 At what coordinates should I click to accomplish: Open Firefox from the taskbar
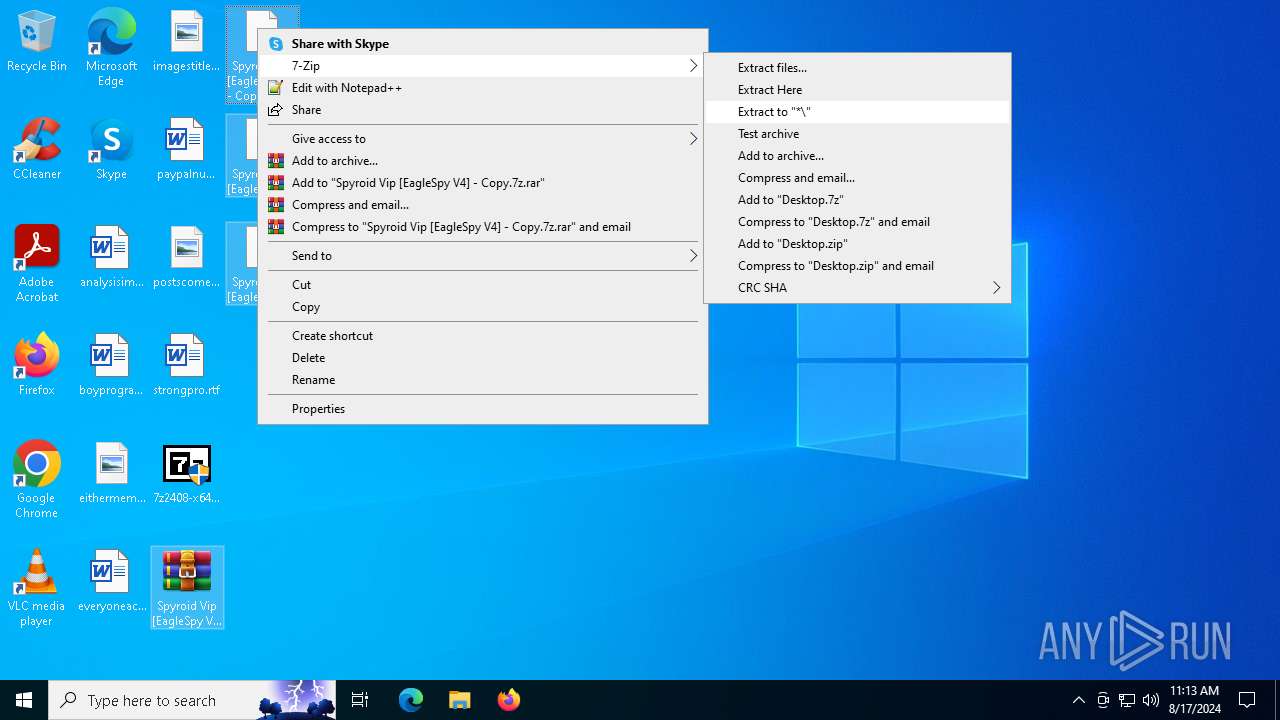(508, 700)
